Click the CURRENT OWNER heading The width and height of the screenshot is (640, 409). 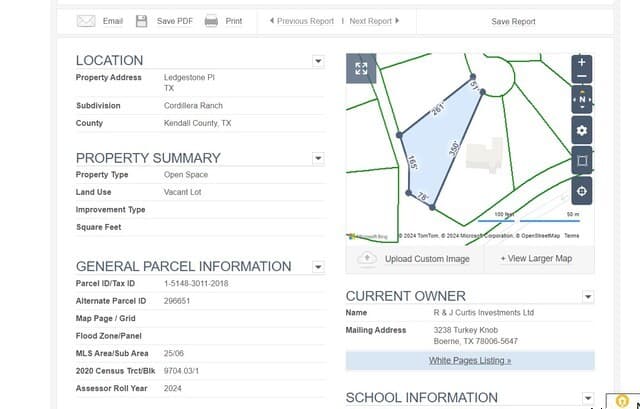pos(406,296)
